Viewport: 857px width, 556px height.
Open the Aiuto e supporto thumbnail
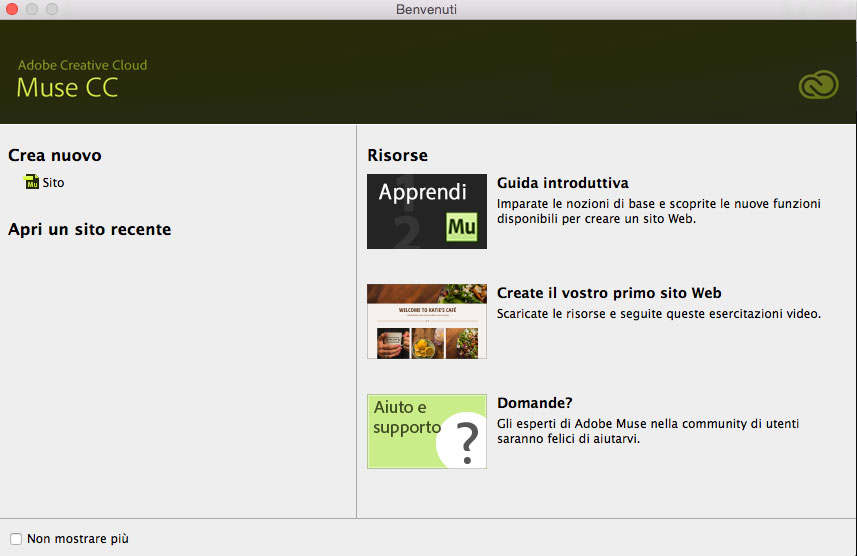click(427, 431)
